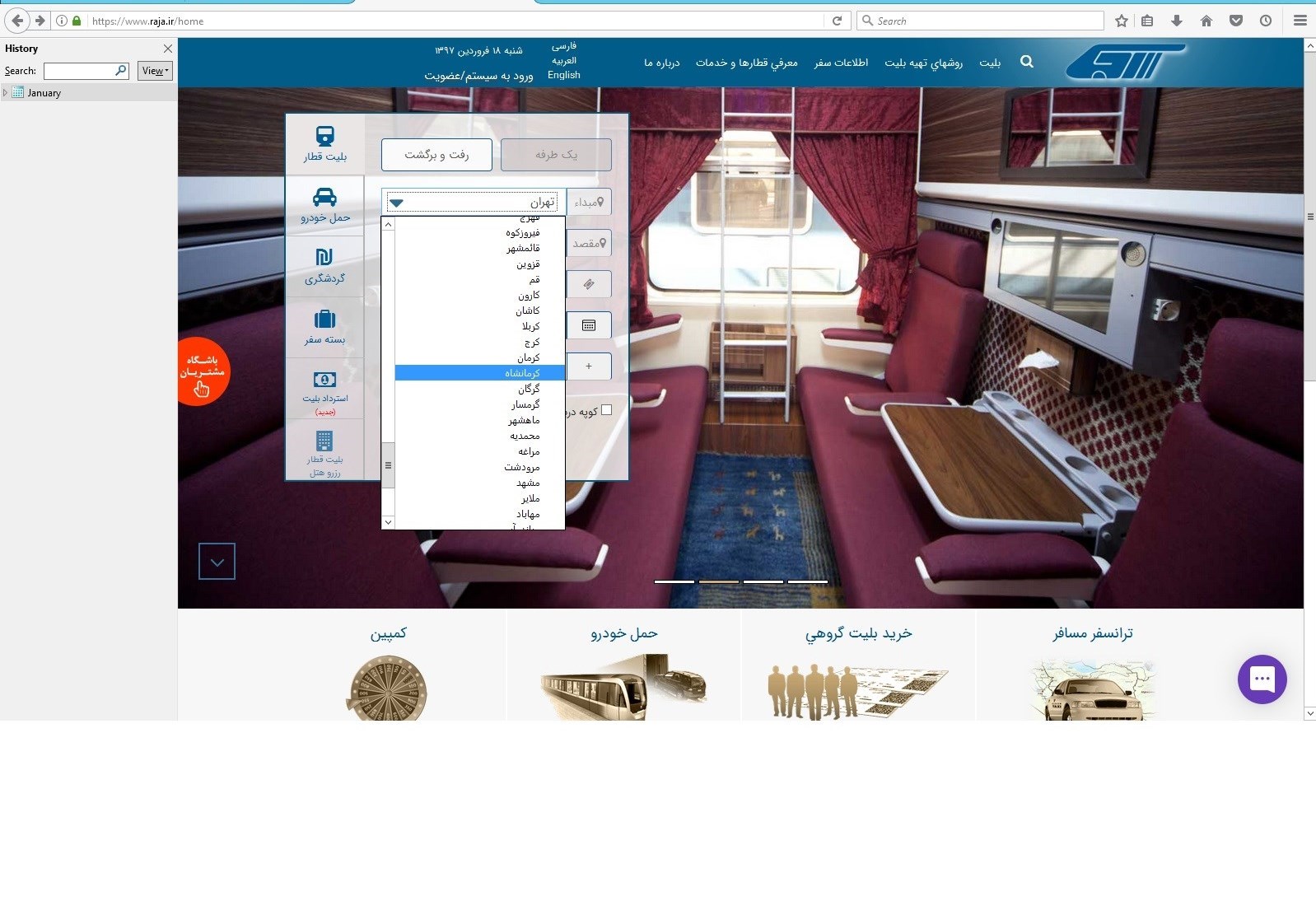
Task: Expand the January history folder
Action: click(6, 93)
